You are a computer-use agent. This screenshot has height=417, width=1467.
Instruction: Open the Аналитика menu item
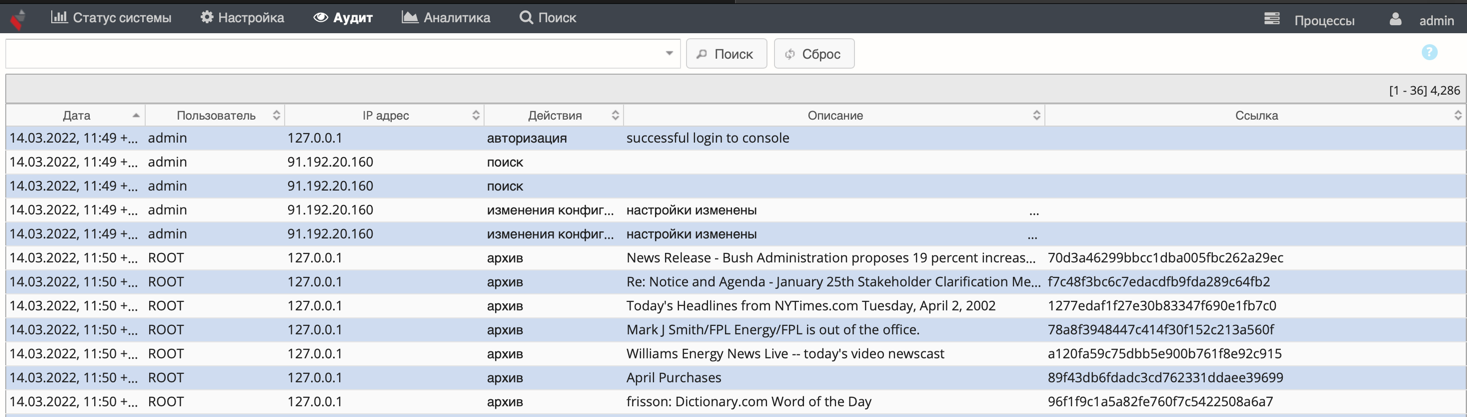click(x=446, y=17)
